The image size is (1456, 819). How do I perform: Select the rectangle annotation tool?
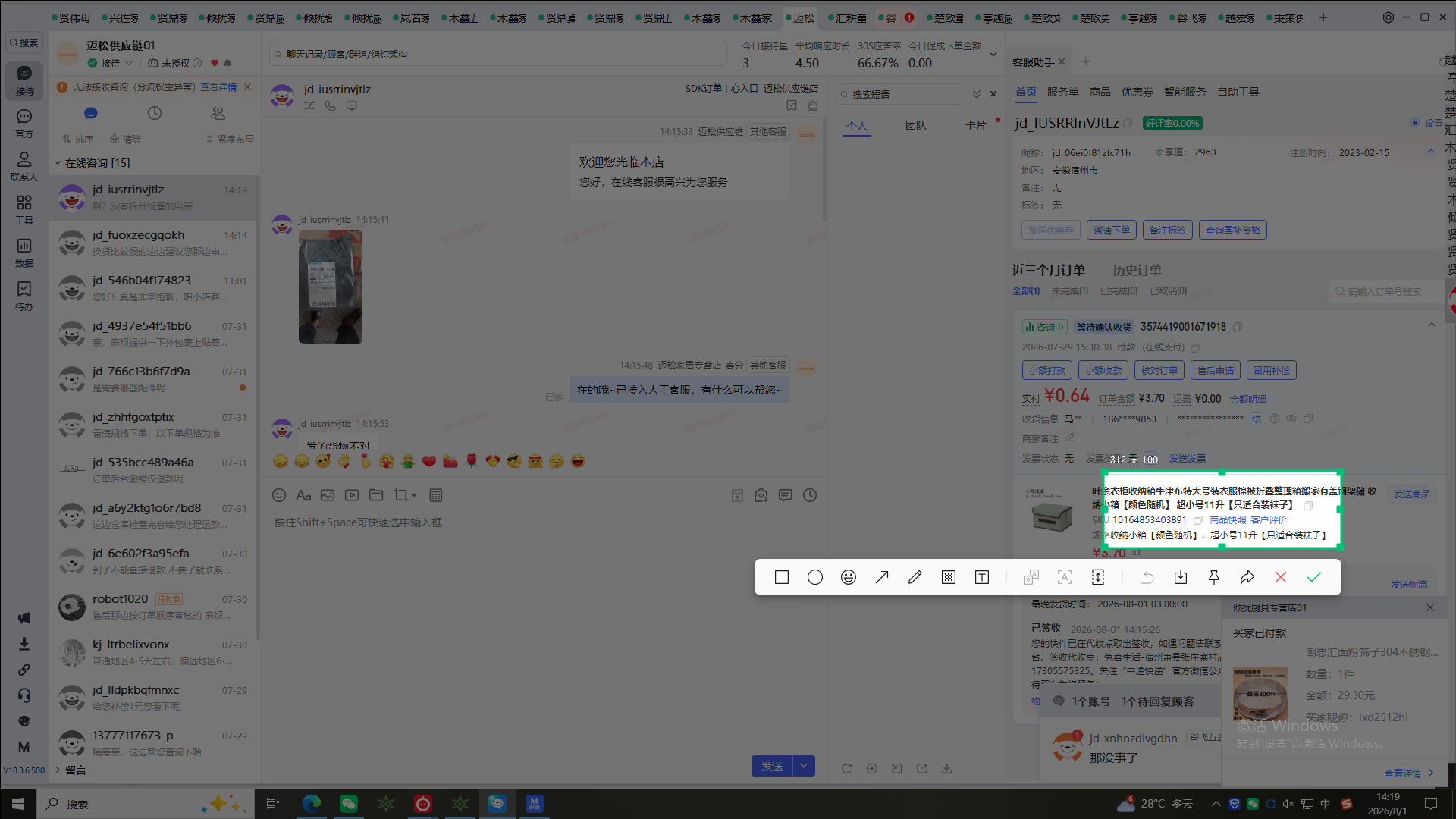pos(782,578)
